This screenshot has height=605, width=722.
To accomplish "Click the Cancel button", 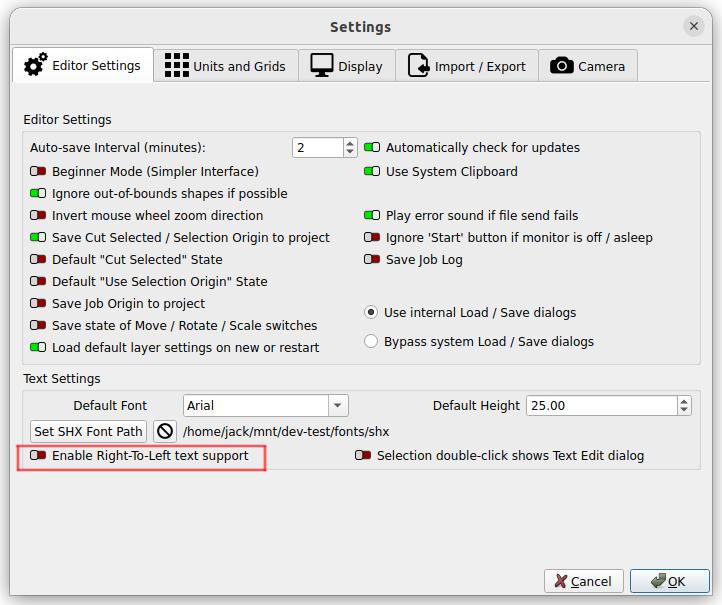I will 584,581.
